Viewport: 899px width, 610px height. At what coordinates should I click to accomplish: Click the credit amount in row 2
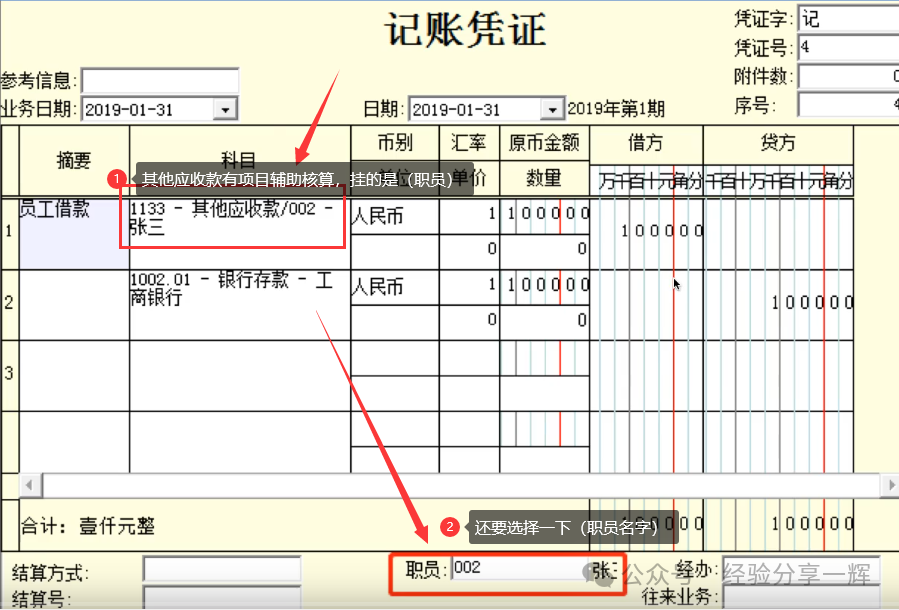(811, 301)
